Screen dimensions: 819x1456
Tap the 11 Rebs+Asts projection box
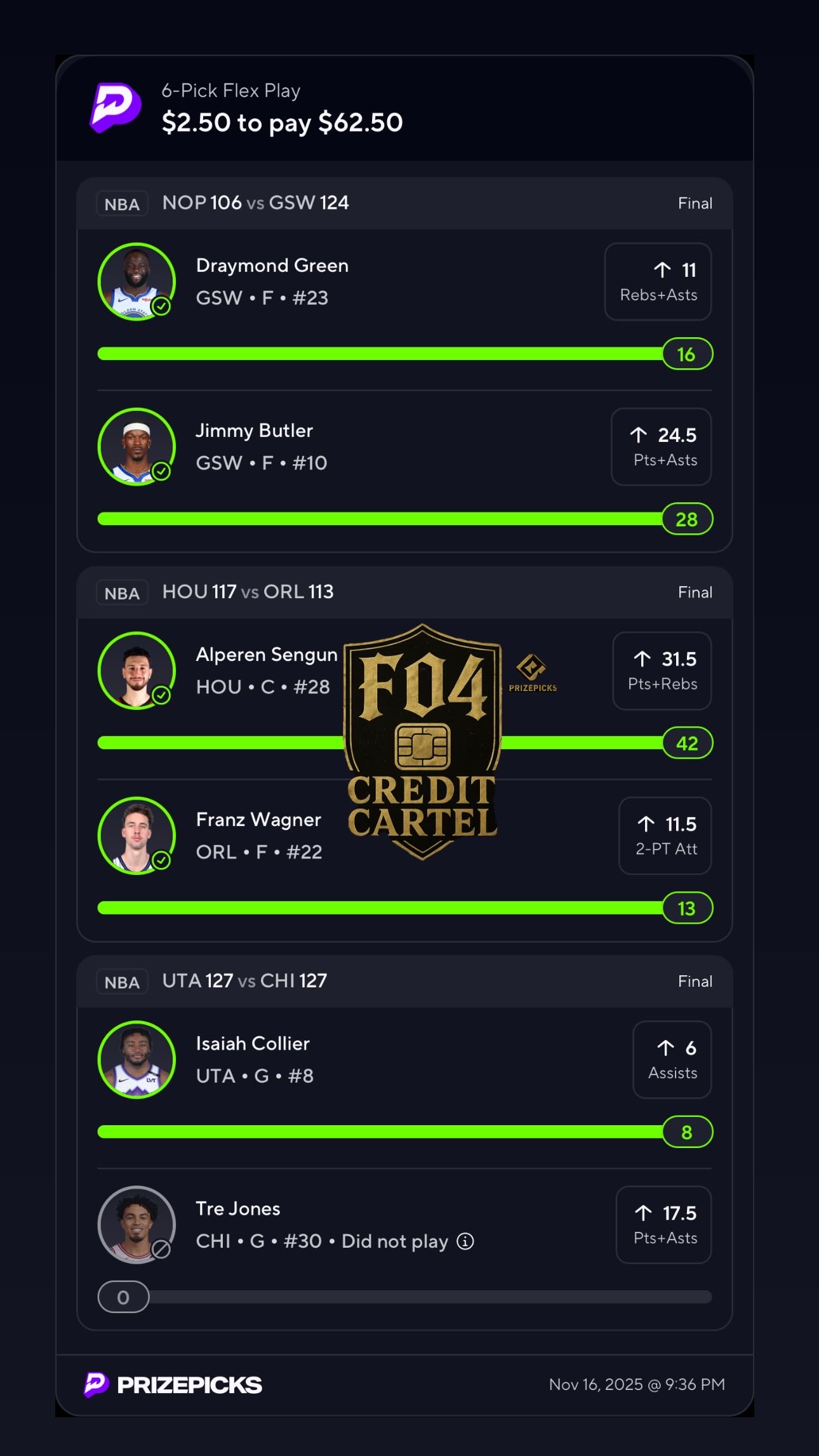(x=658, y=281)
